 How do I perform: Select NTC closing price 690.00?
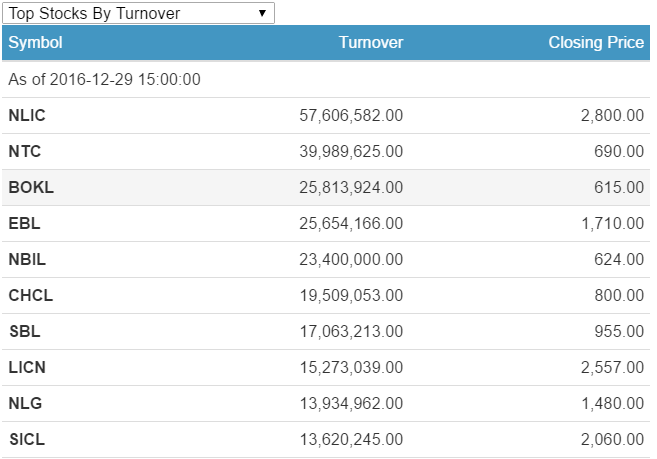619,151
